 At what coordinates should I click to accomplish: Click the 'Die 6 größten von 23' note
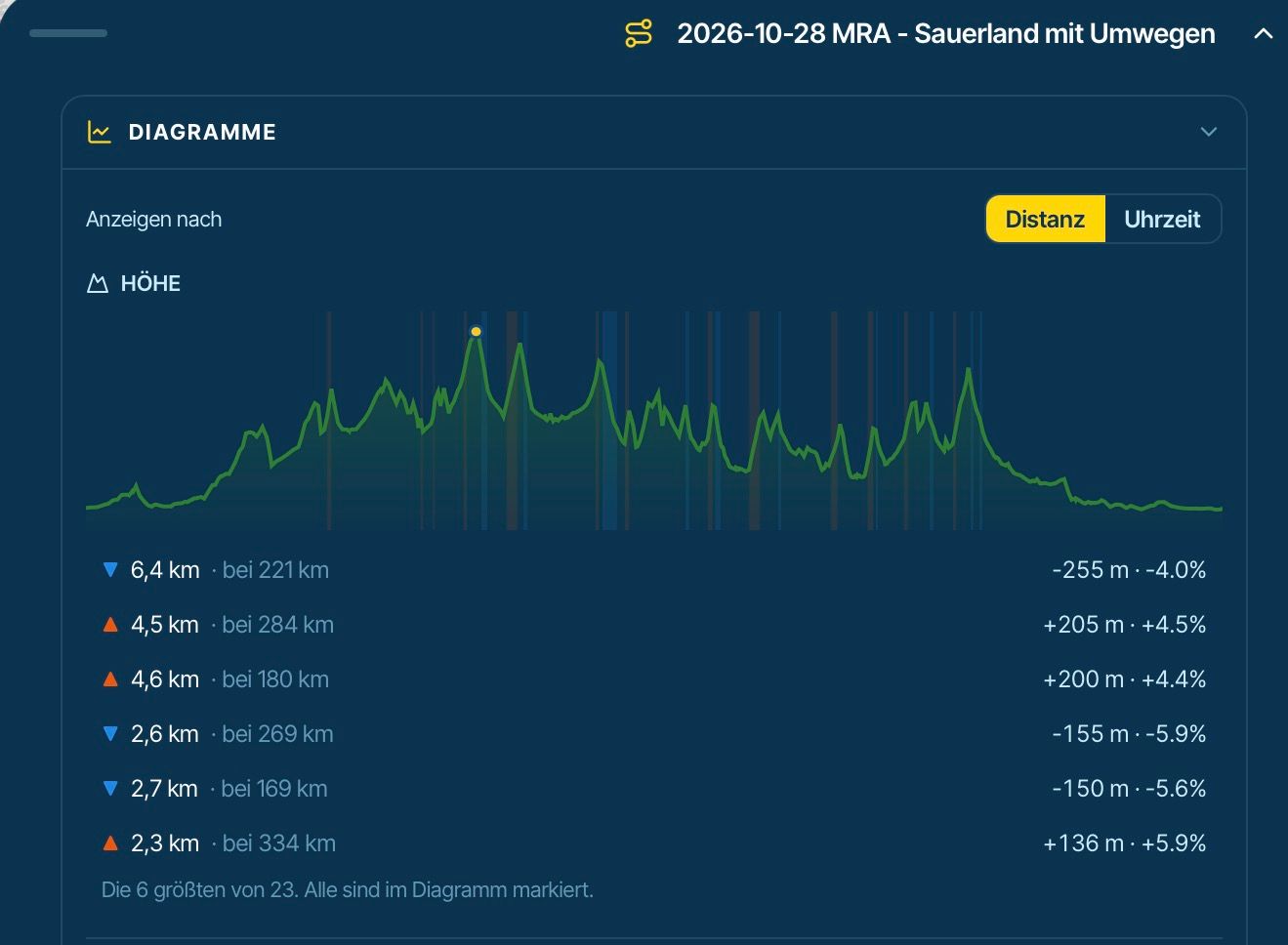click(348, 890)
